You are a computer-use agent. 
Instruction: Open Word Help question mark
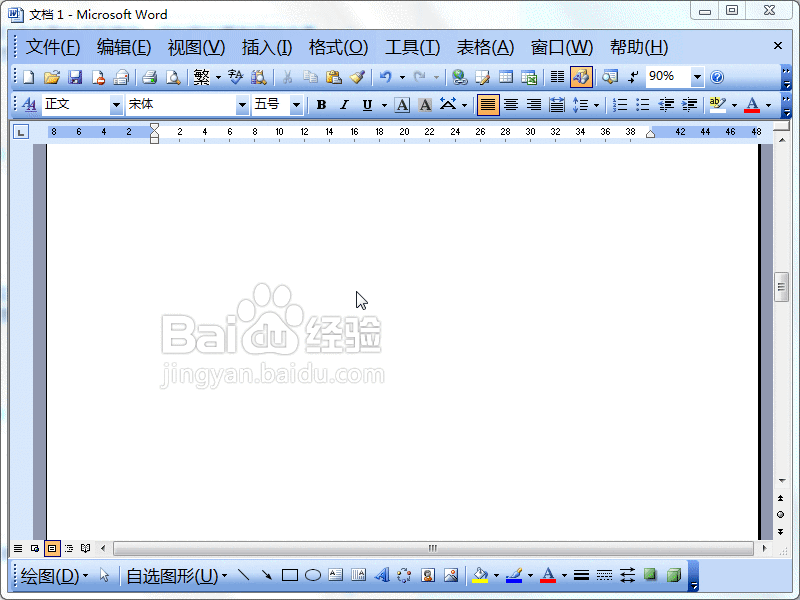717,77
